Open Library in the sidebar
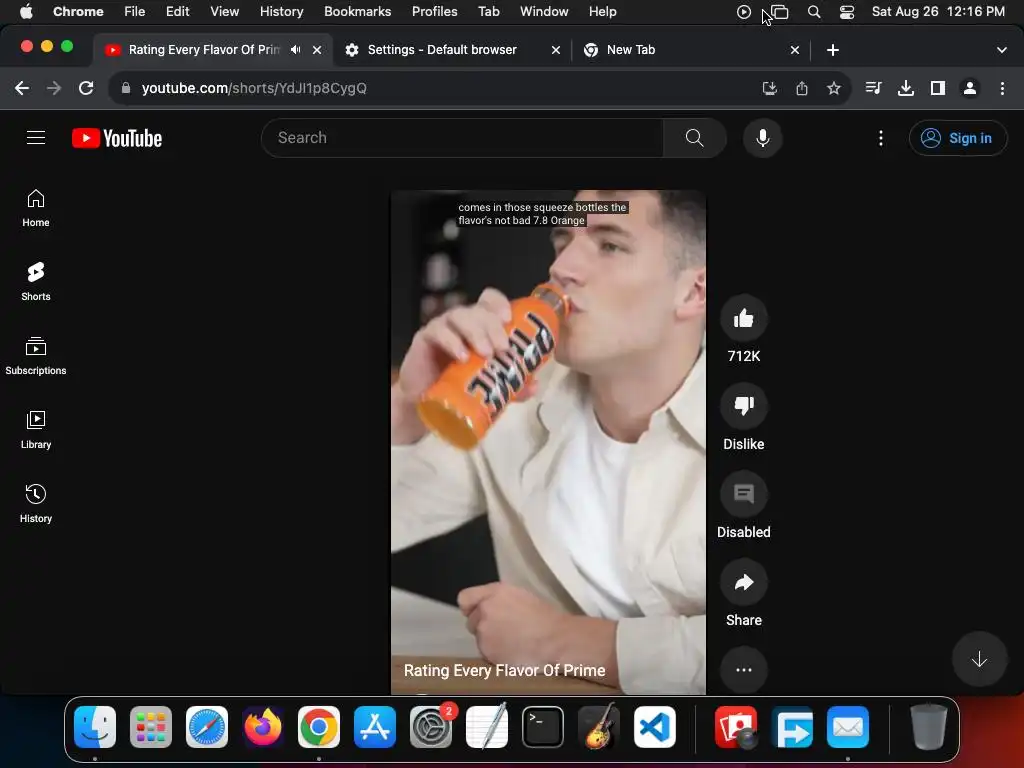Viewport: 1024px width, 768px height. click(x=36, y=430)
